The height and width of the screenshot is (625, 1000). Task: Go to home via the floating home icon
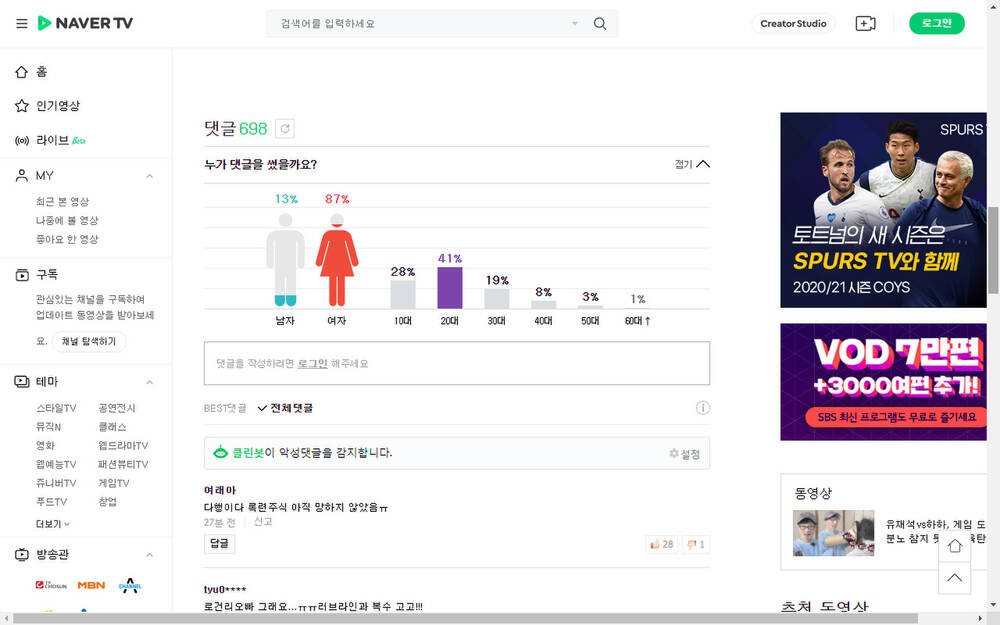(x=954, y=546)
